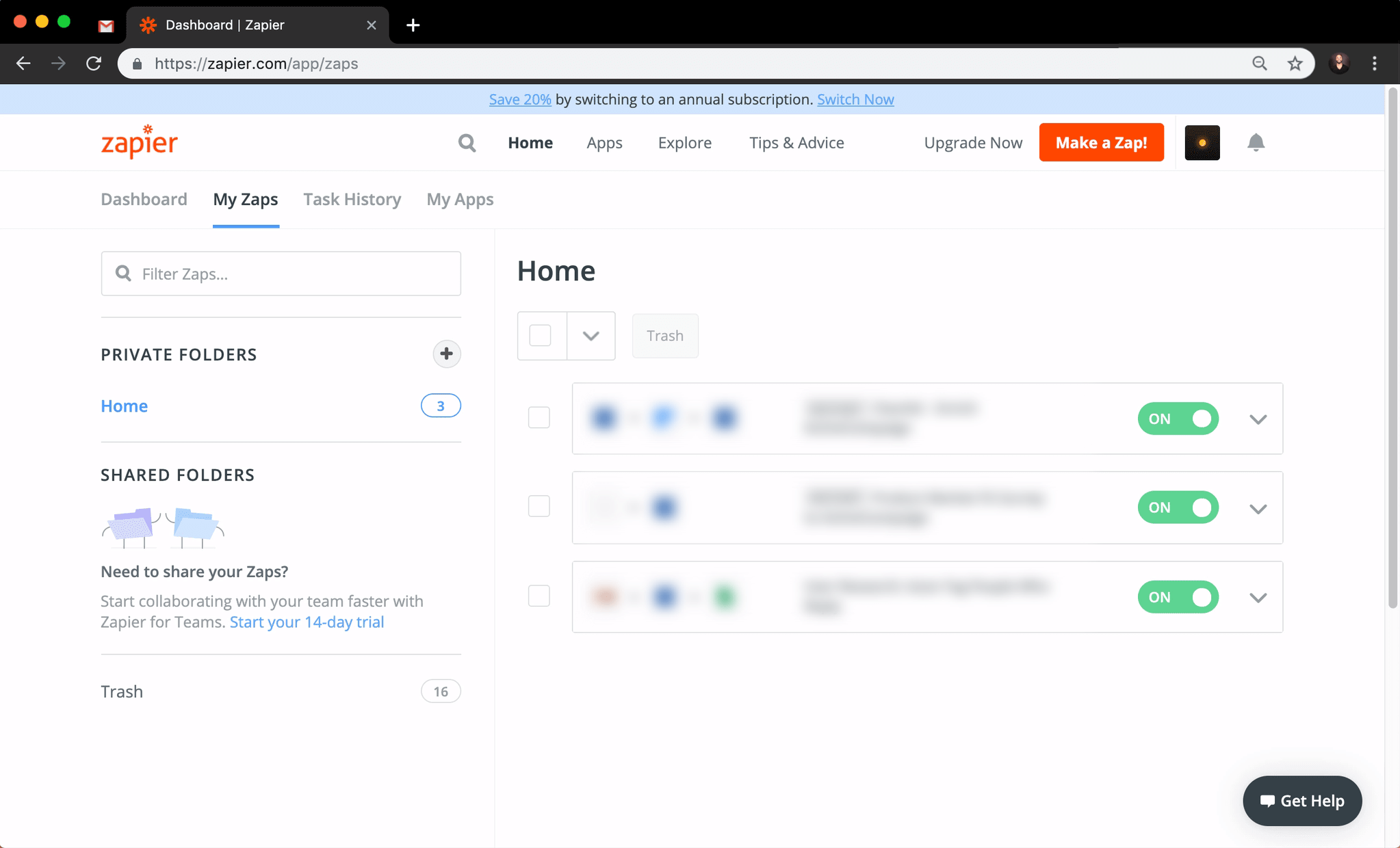Expand the first Zap's chevron menu

click(1258, 419)
